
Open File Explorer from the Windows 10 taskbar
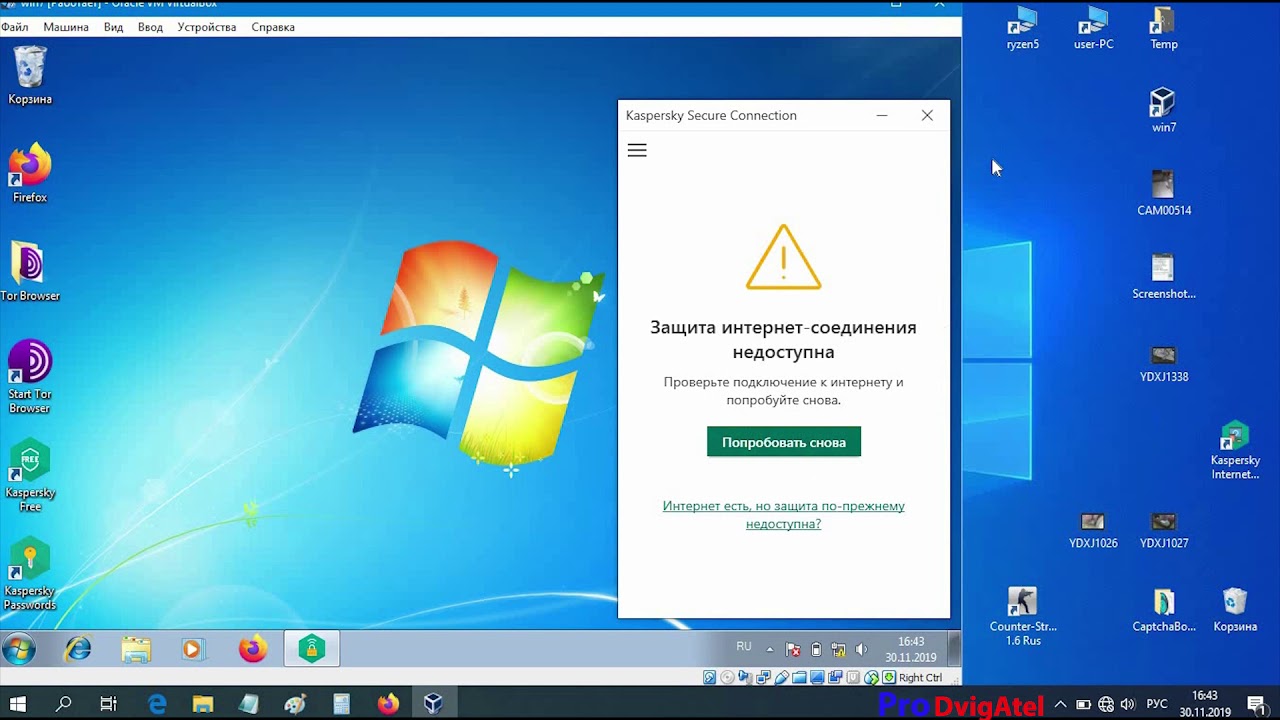(203, 704)
